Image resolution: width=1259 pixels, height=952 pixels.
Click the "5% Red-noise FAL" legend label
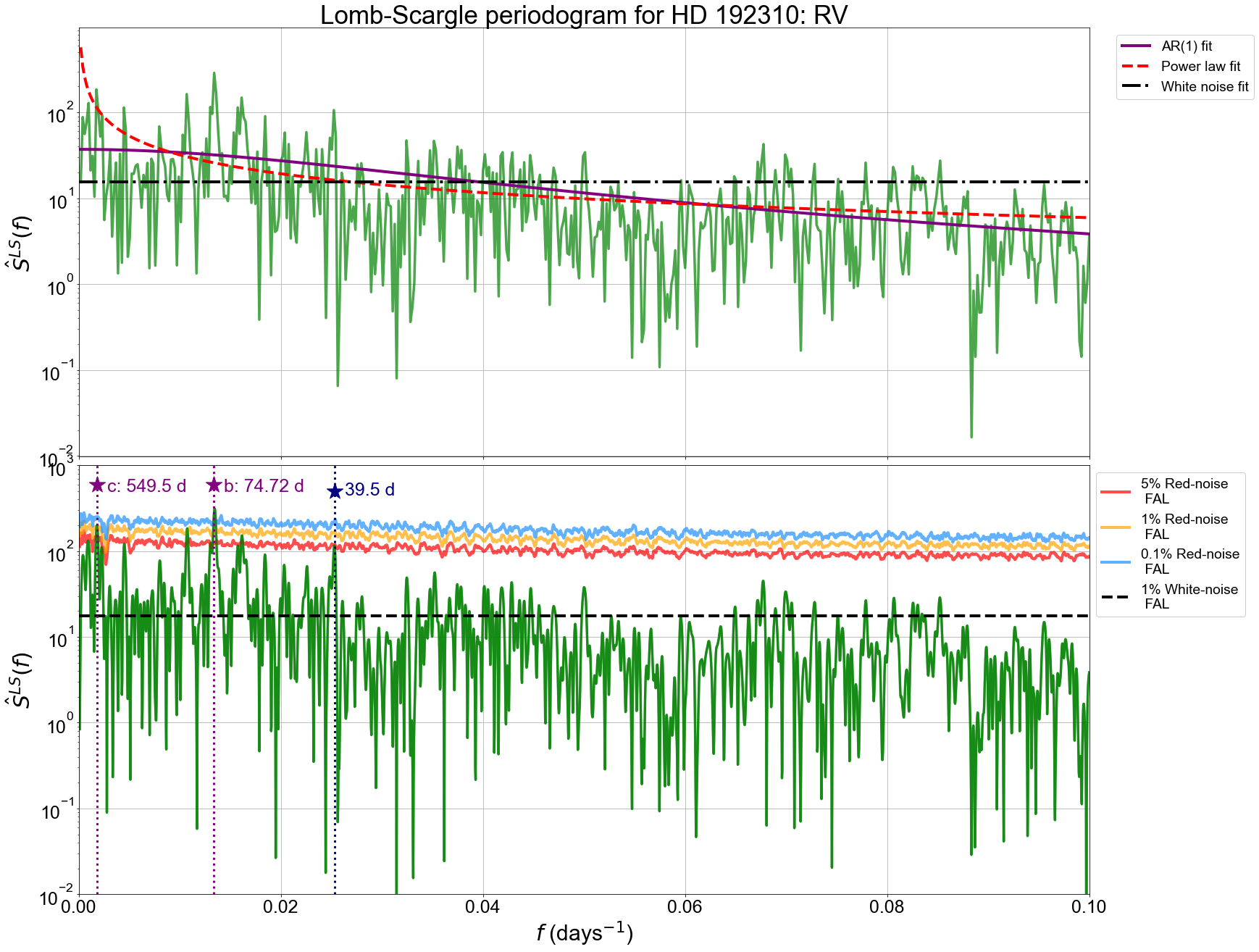[1184, 491]
